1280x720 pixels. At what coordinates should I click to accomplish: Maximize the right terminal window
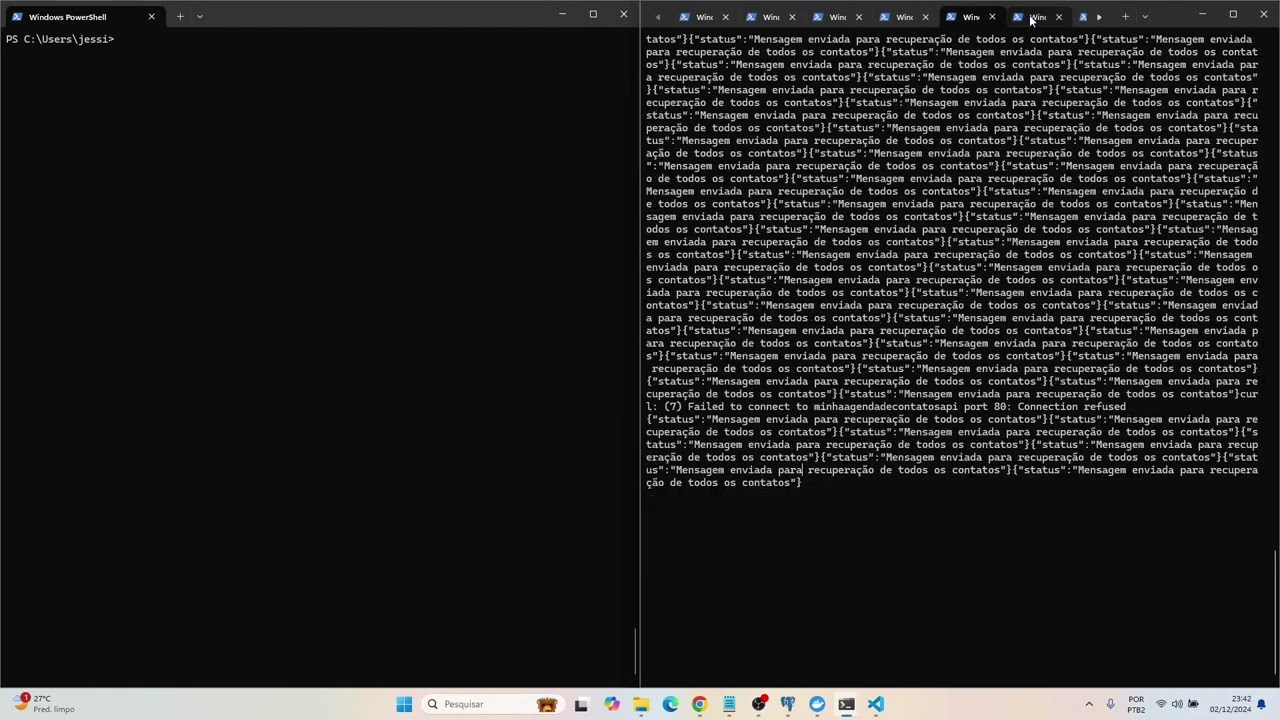(x=1233, y=14)
